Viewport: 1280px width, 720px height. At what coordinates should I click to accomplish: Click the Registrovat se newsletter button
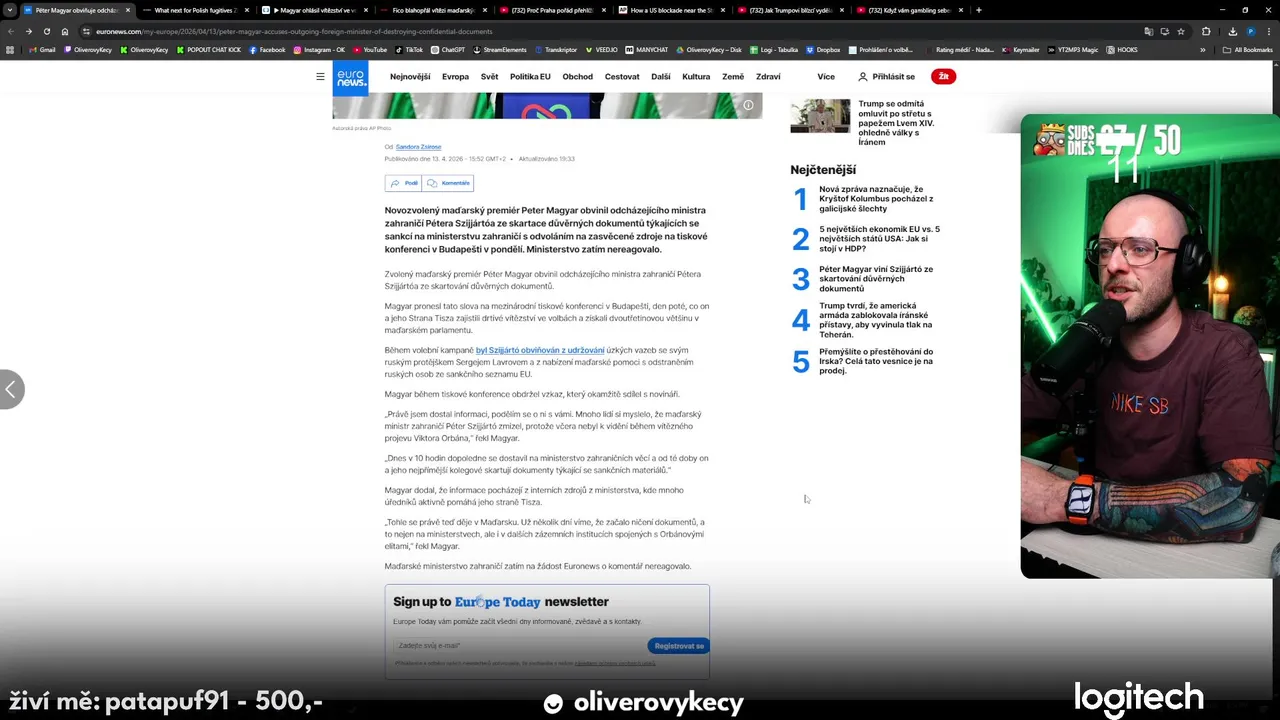(679, 646)
